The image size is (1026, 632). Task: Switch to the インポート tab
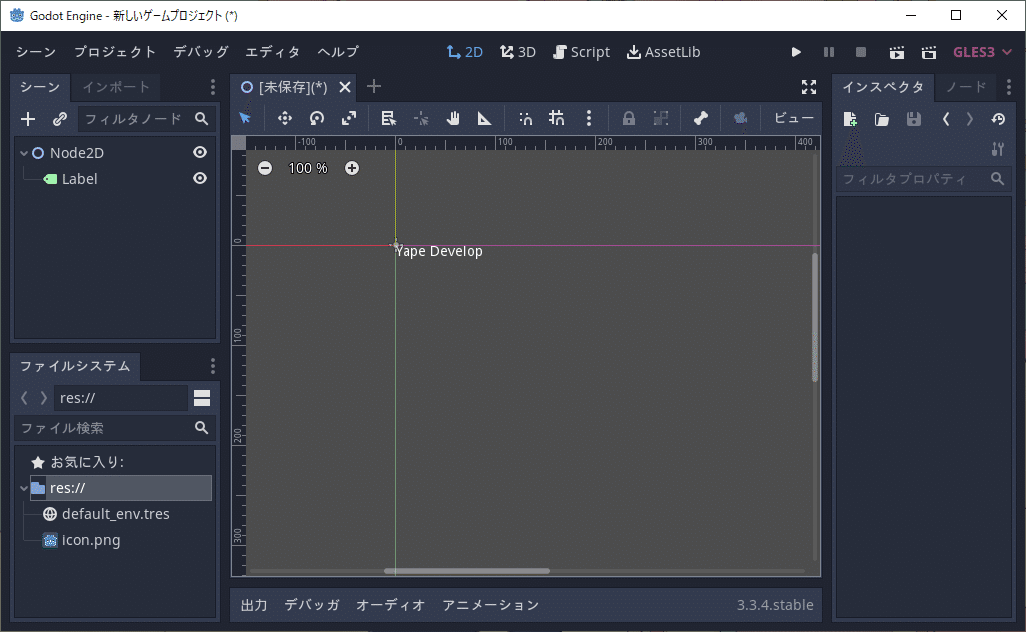click(x=116, y=87)
